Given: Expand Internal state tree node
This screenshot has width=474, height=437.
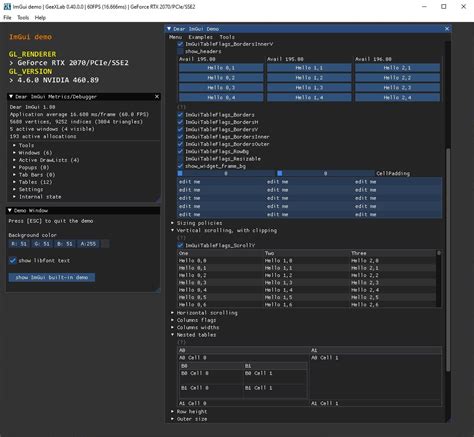Looking at the screenshot, I should (x=14, y=197).
